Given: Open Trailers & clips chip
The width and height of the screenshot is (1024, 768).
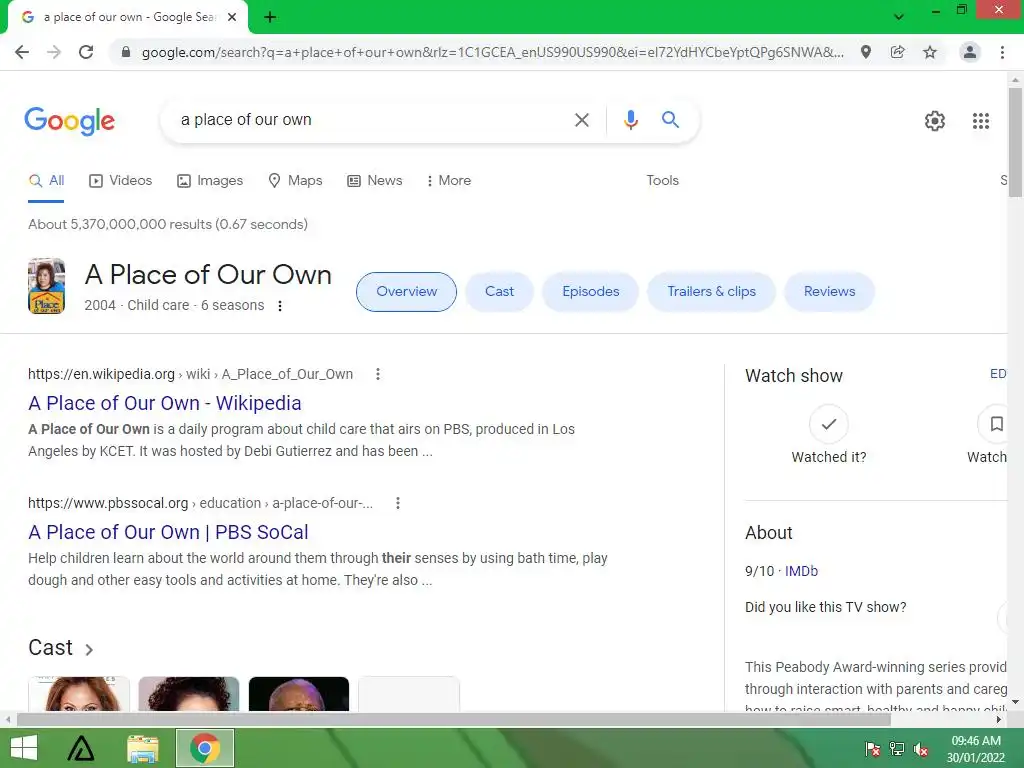Looking at the screenshot, I should [711, 291].
